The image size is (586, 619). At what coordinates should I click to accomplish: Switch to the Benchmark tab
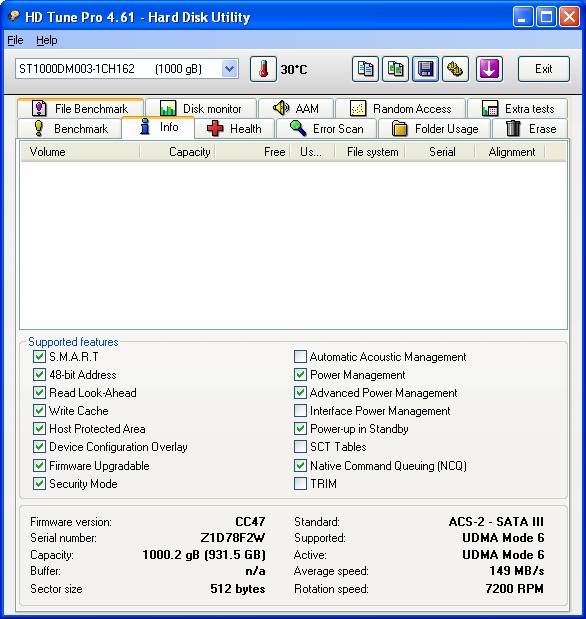pos(70,129)
